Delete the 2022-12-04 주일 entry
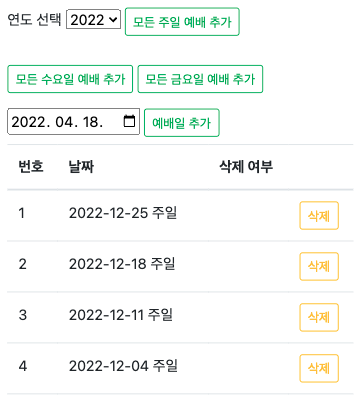Viewport: 363px width, 398px height. tap(319, 368)
